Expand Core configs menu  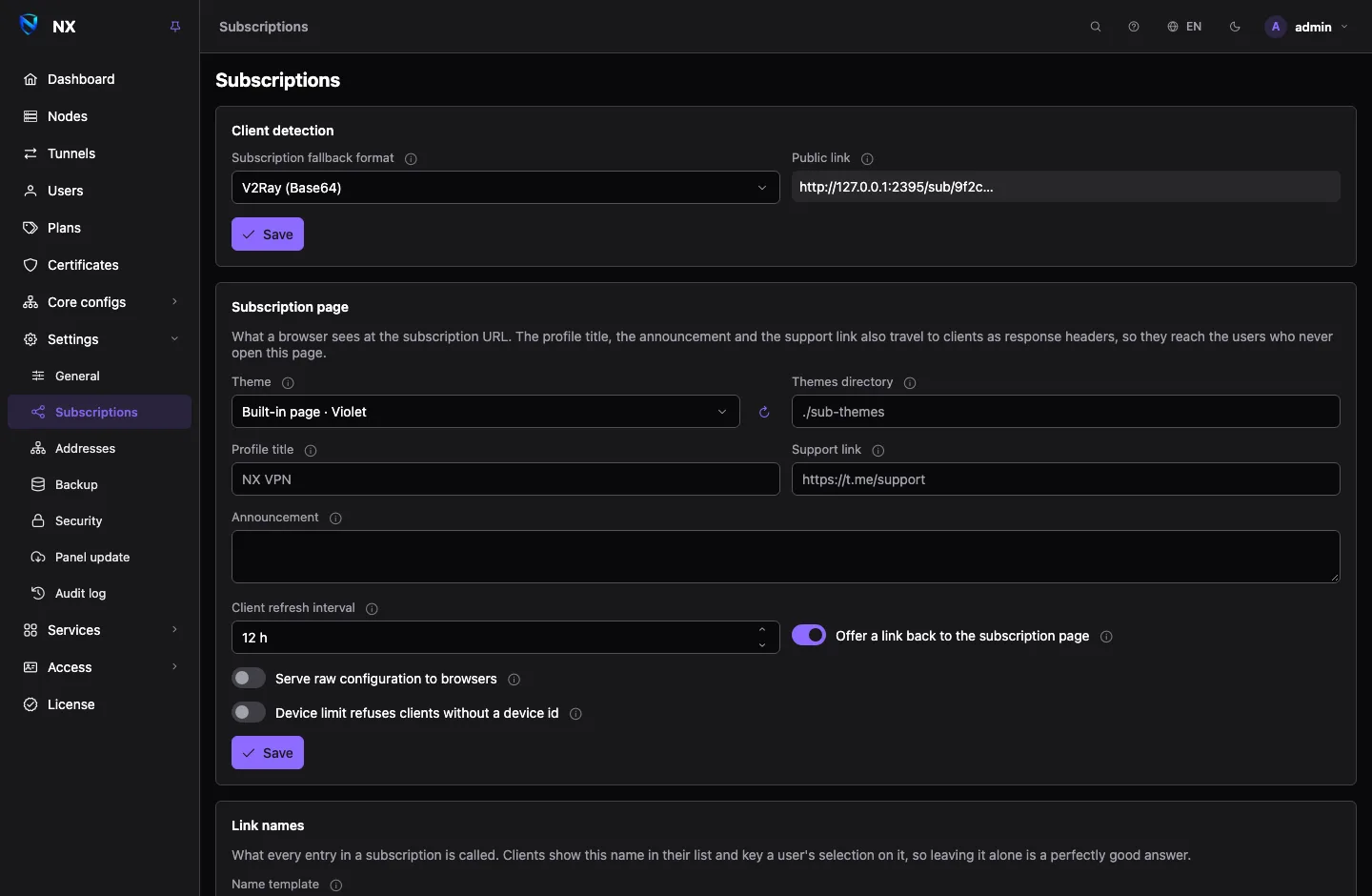[x=100, y=302]
